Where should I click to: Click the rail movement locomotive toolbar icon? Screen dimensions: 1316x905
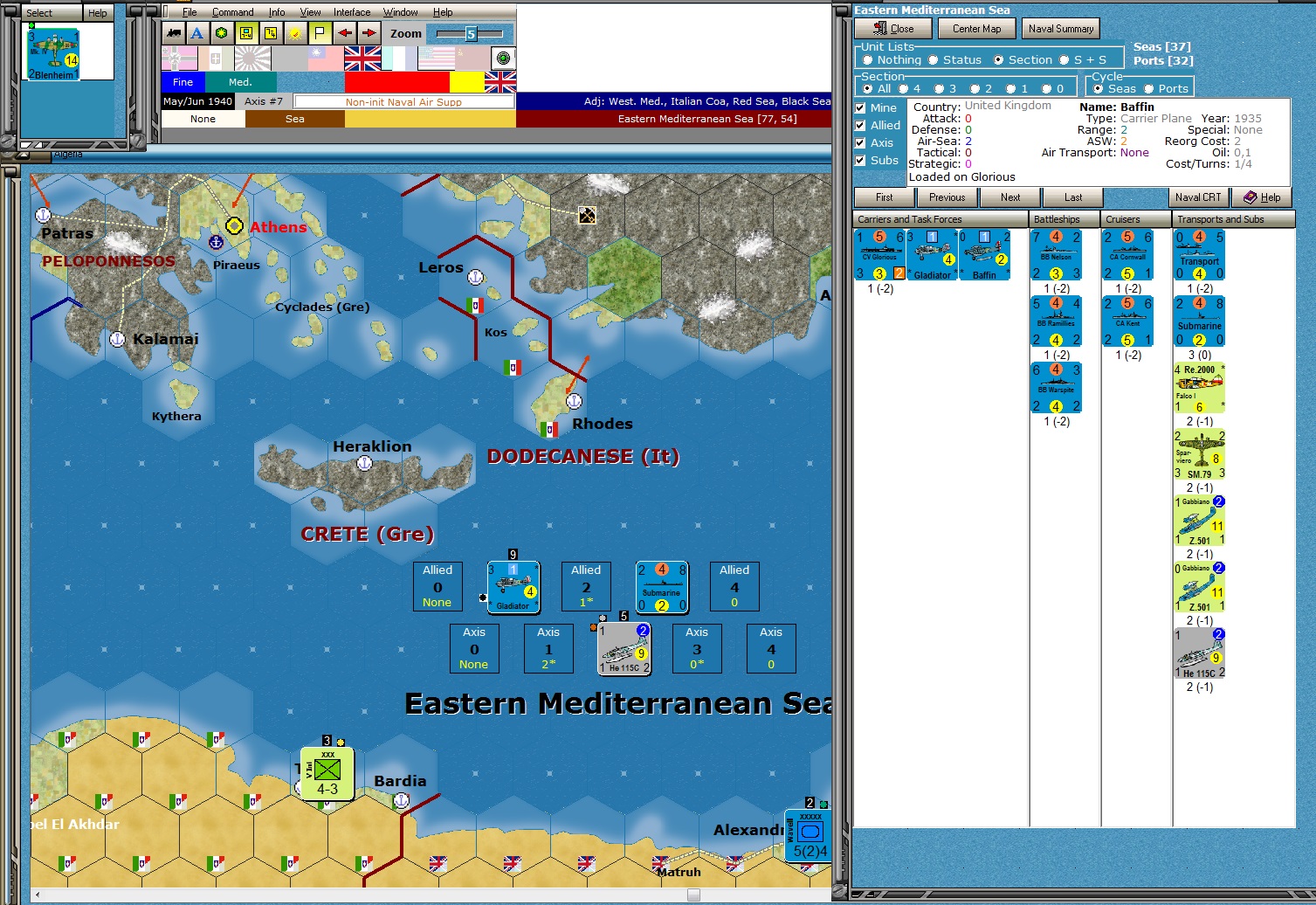pyautogui.click(x=174, y=33)
